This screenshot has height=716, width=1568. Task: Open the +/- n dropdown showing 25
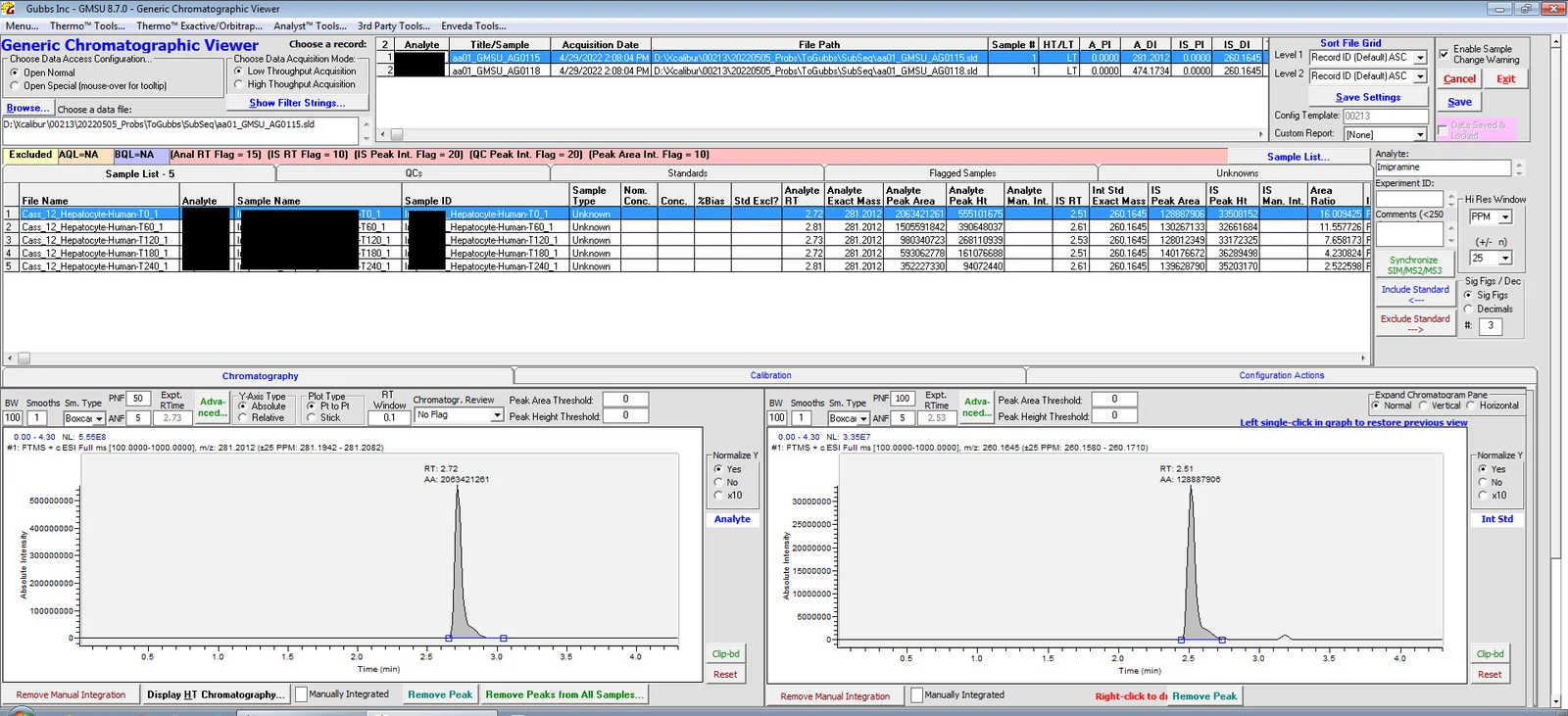tap(1505, 259)
